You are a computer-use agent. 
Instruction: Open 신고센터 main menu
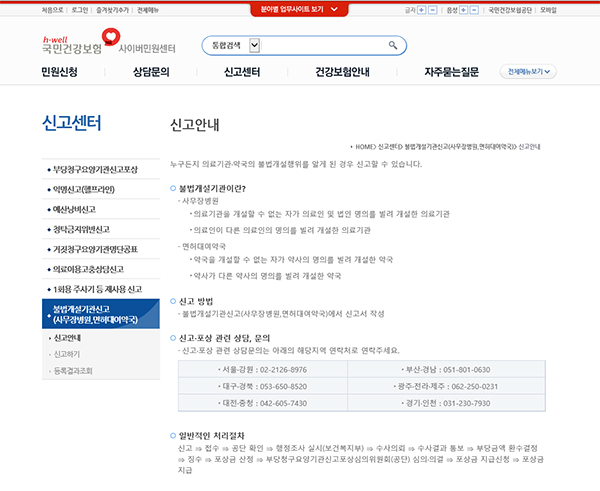[242, 72]
